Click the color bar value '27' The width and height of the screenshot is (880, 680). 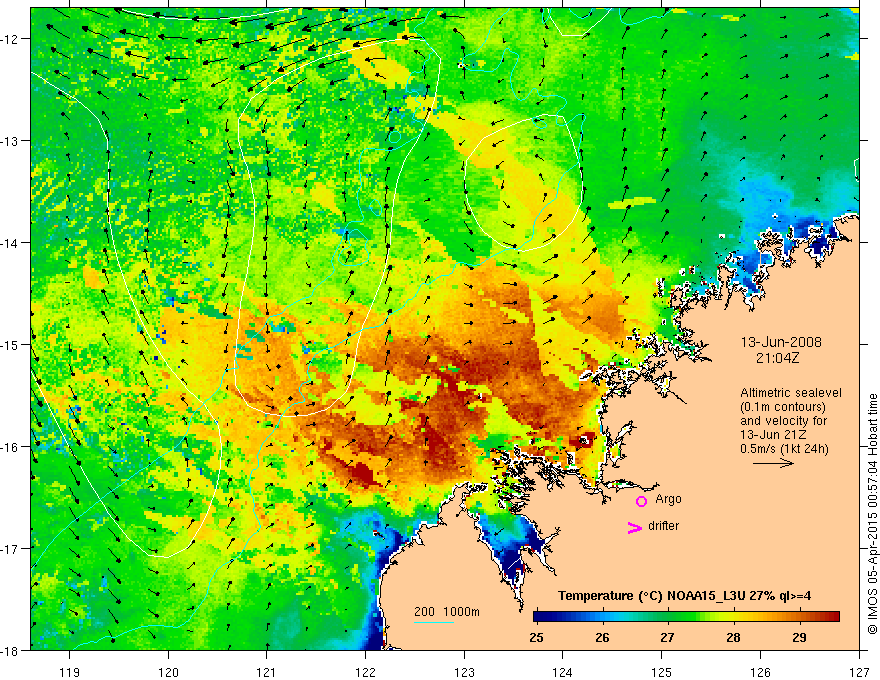667,637
